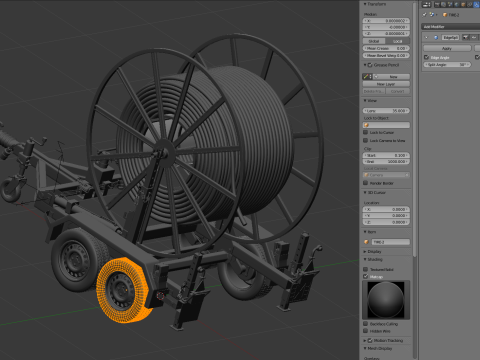Edit 3D Cursor Y location

386,216
